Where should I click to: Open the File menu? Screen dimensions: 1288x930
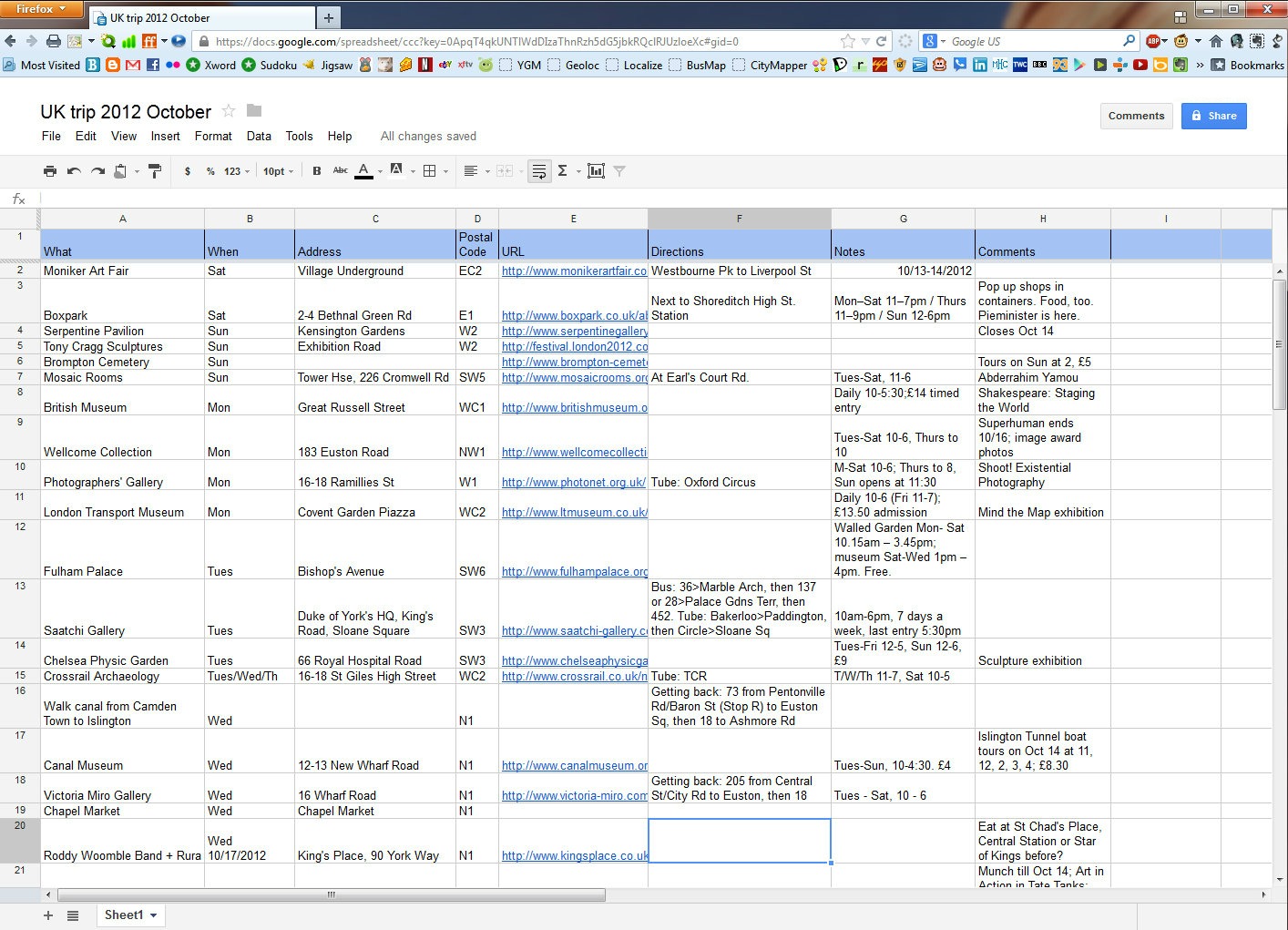51,136
